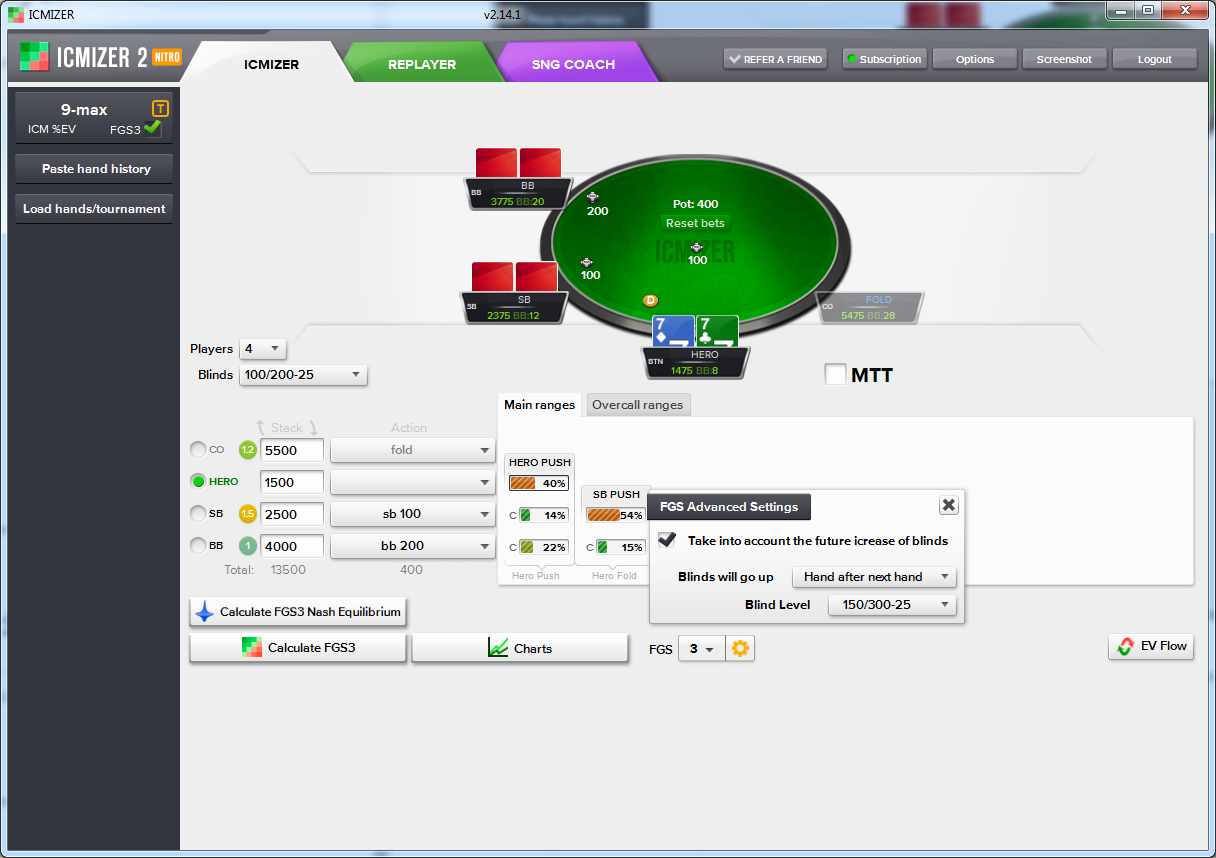Click the green 1 badge beside BB
This screenshot has width=1216, height=858.
(x=248, y=546)
